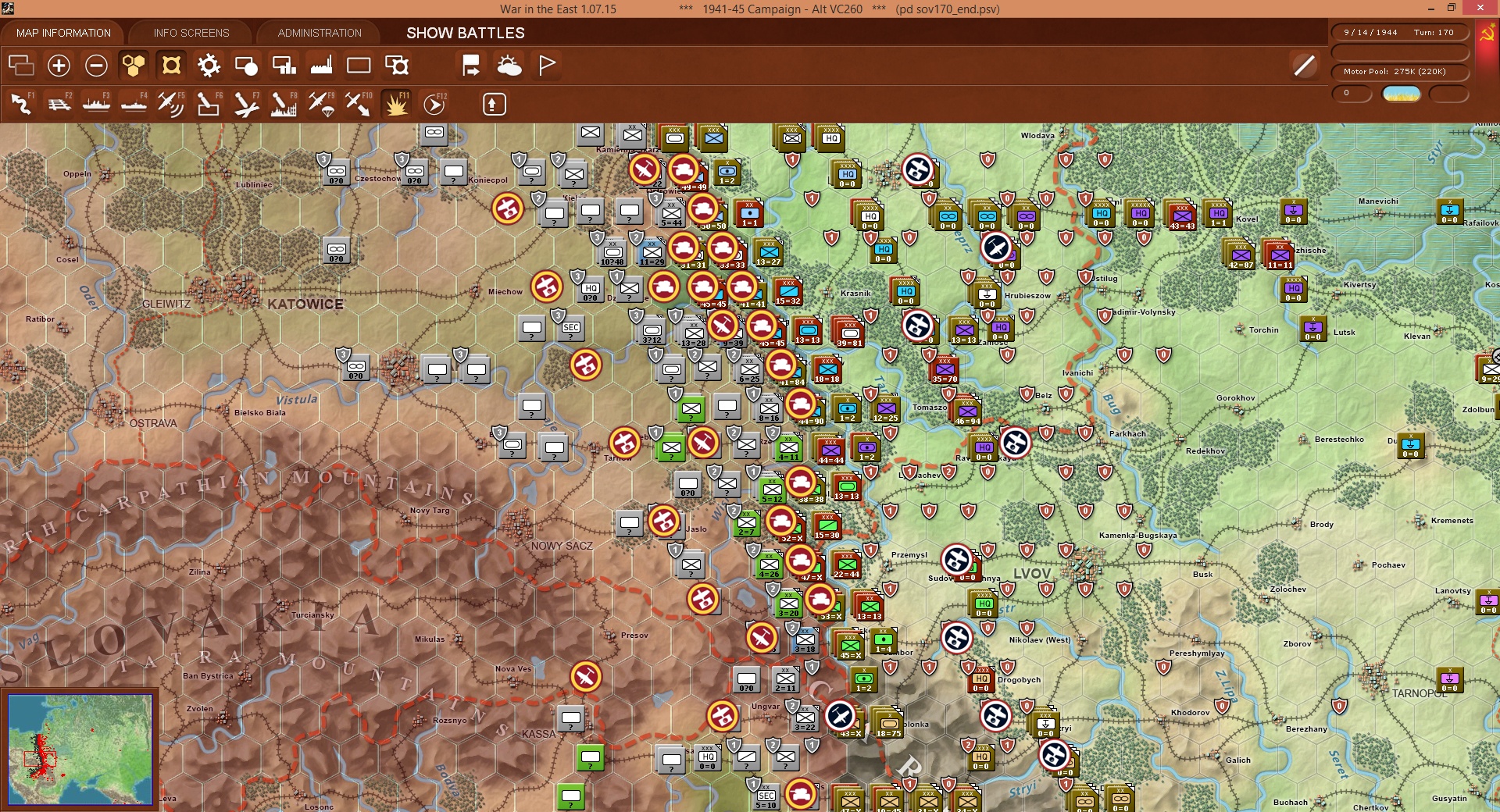Click the rectangle-with-circle toolbar icon
1500x812 pixels.
pyautogui.click(x=246, y=66)
